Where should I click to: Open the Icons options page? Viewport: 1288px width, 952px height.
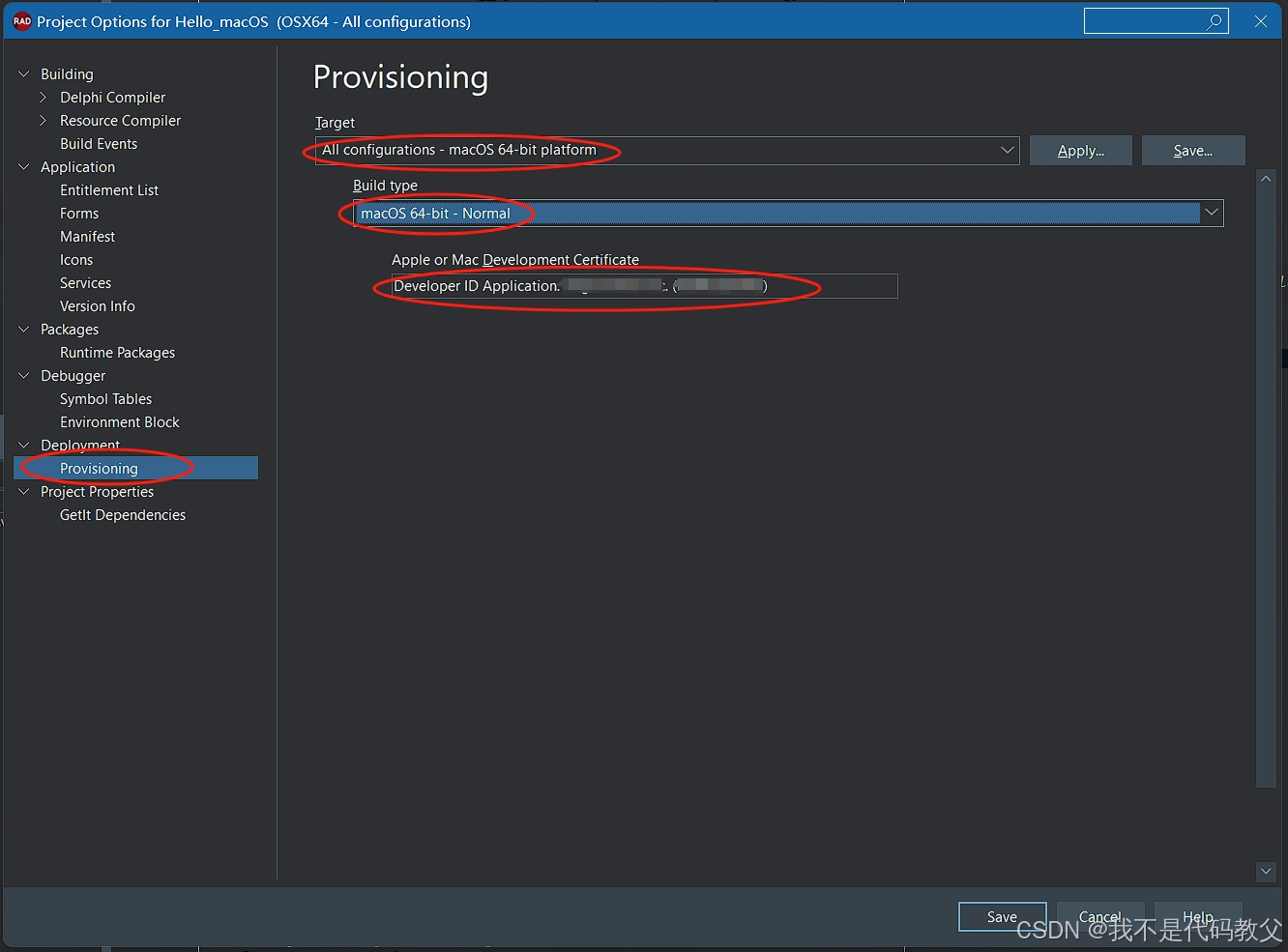[x=76, y=259]
